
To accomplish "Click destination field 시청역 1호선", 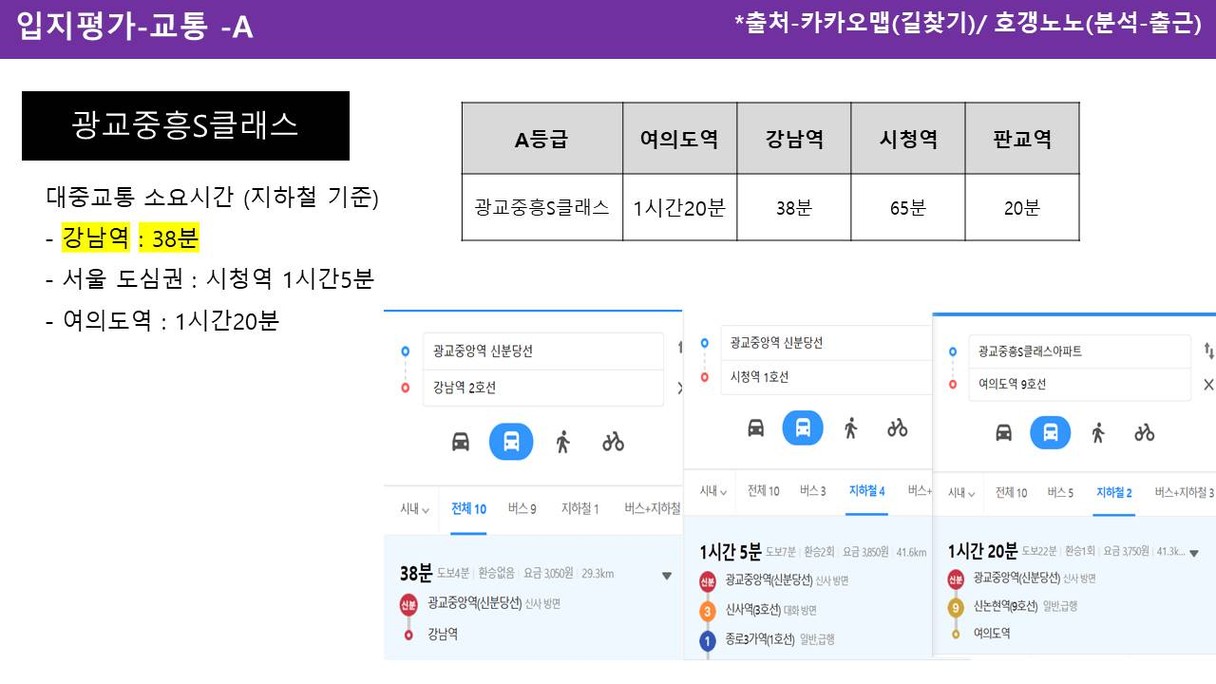I will [825, 377].
